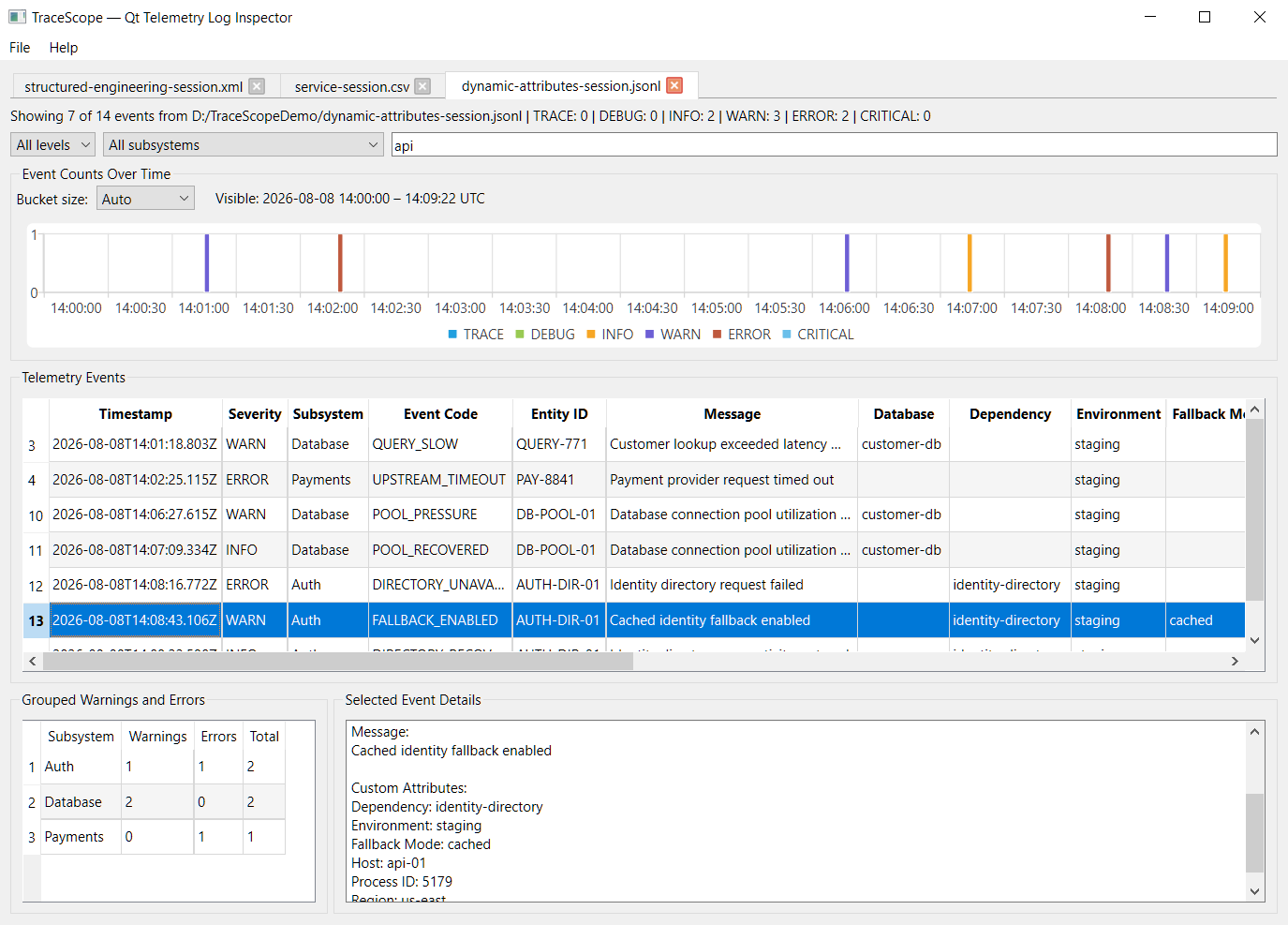Click the Errors column header in grouped table
The image size is (1288, 925).
pyautogui.click(x=218, y=736)
